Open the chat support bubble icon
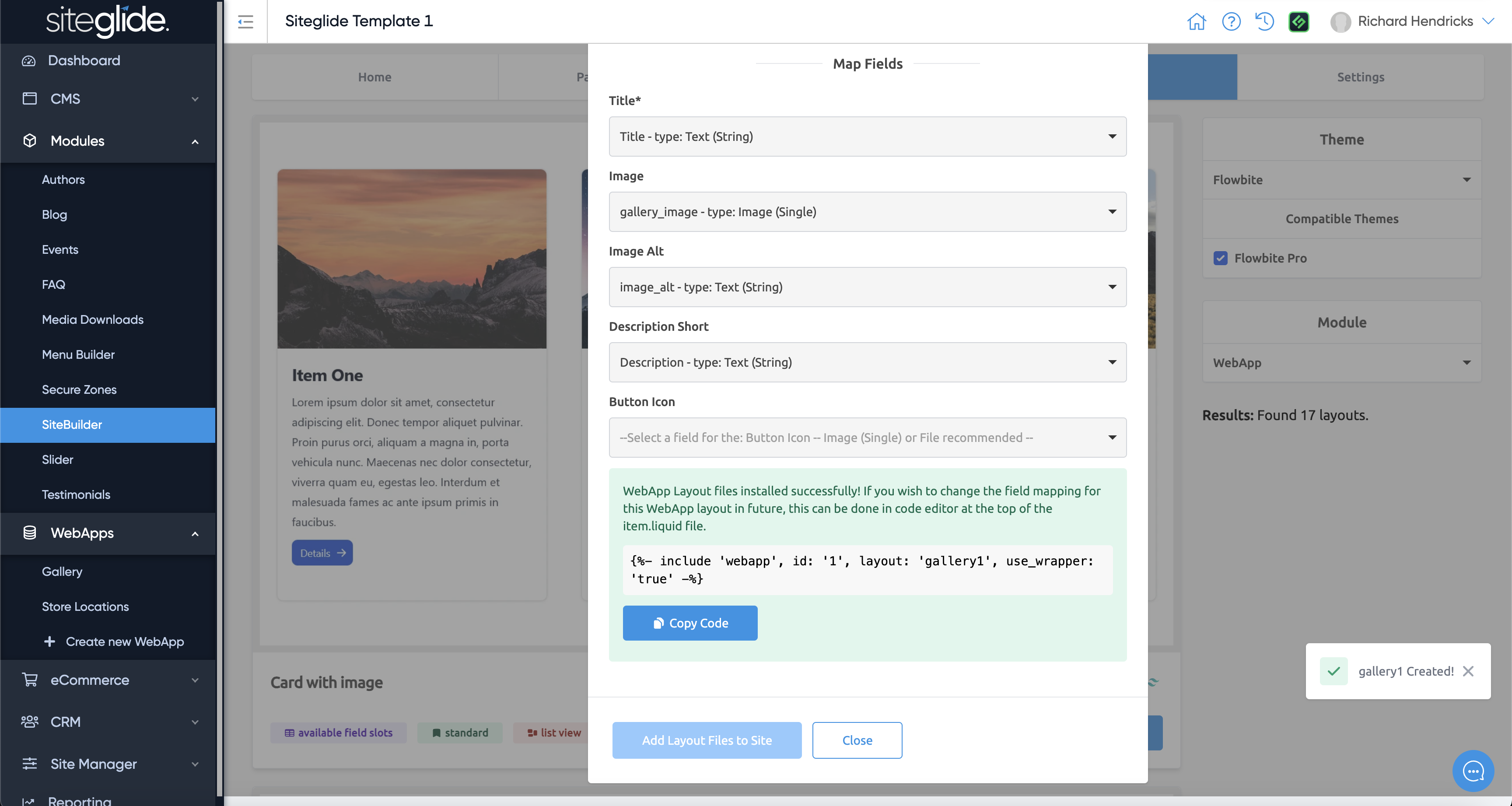Screen dimensions: 1512x806 (x=1473, y=771)
